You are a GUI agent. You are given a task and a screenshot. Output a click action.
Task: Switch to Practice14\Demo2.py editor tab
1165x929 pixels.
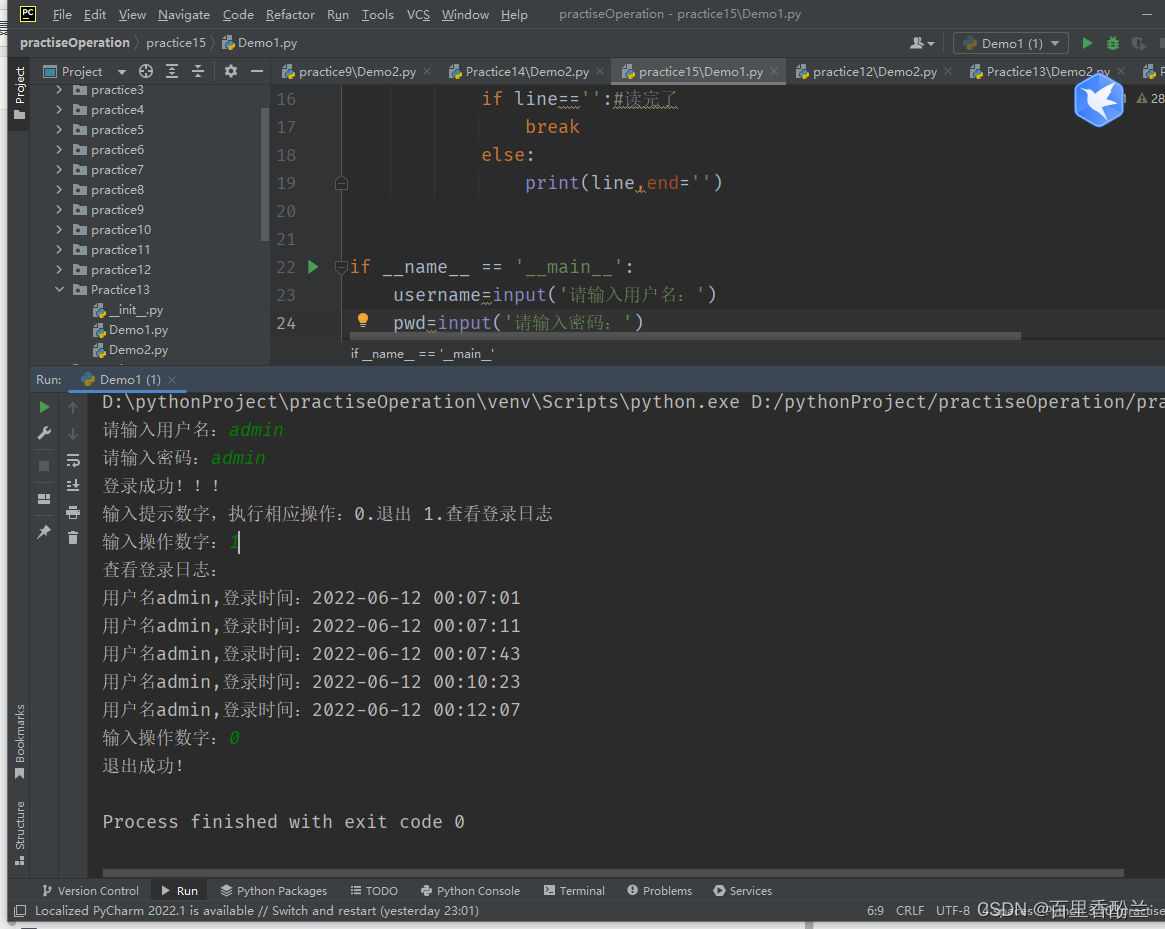click(527, 71)
